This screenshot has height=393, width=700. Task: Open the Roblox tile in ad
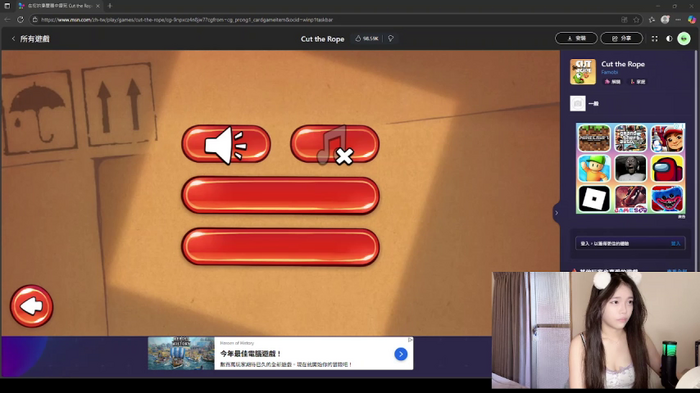point(594,199)
